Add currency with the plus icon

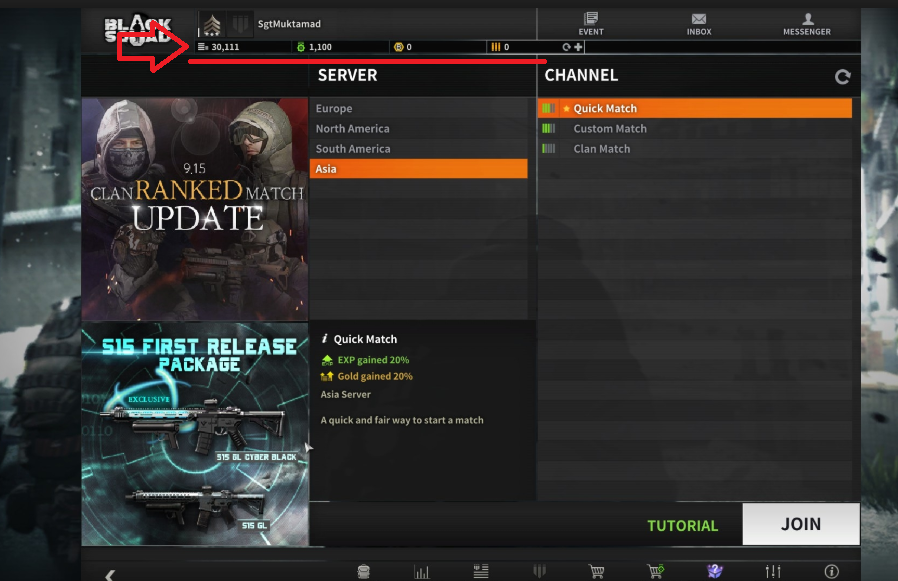point(578,47)
